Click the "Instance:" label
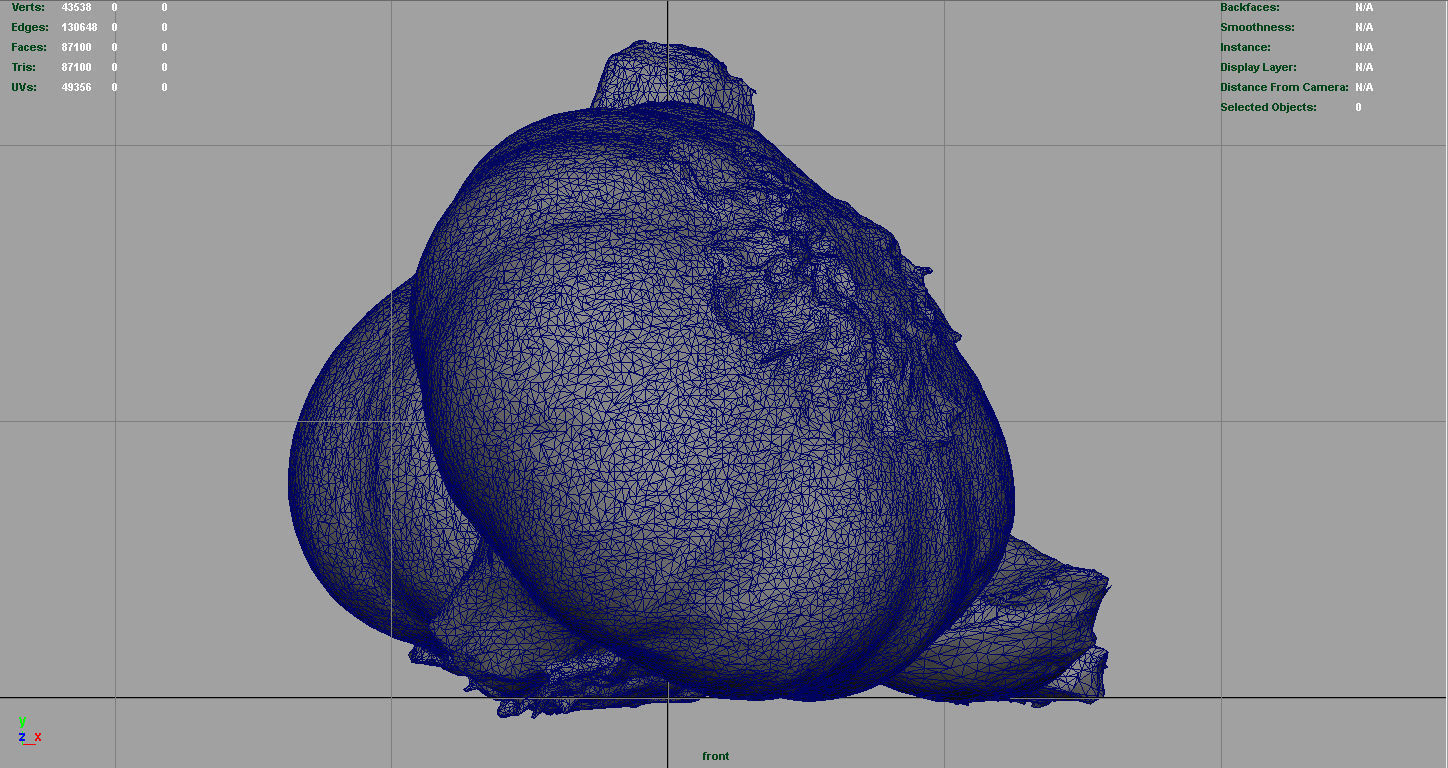1448x768 pixels. [1245, 47]
